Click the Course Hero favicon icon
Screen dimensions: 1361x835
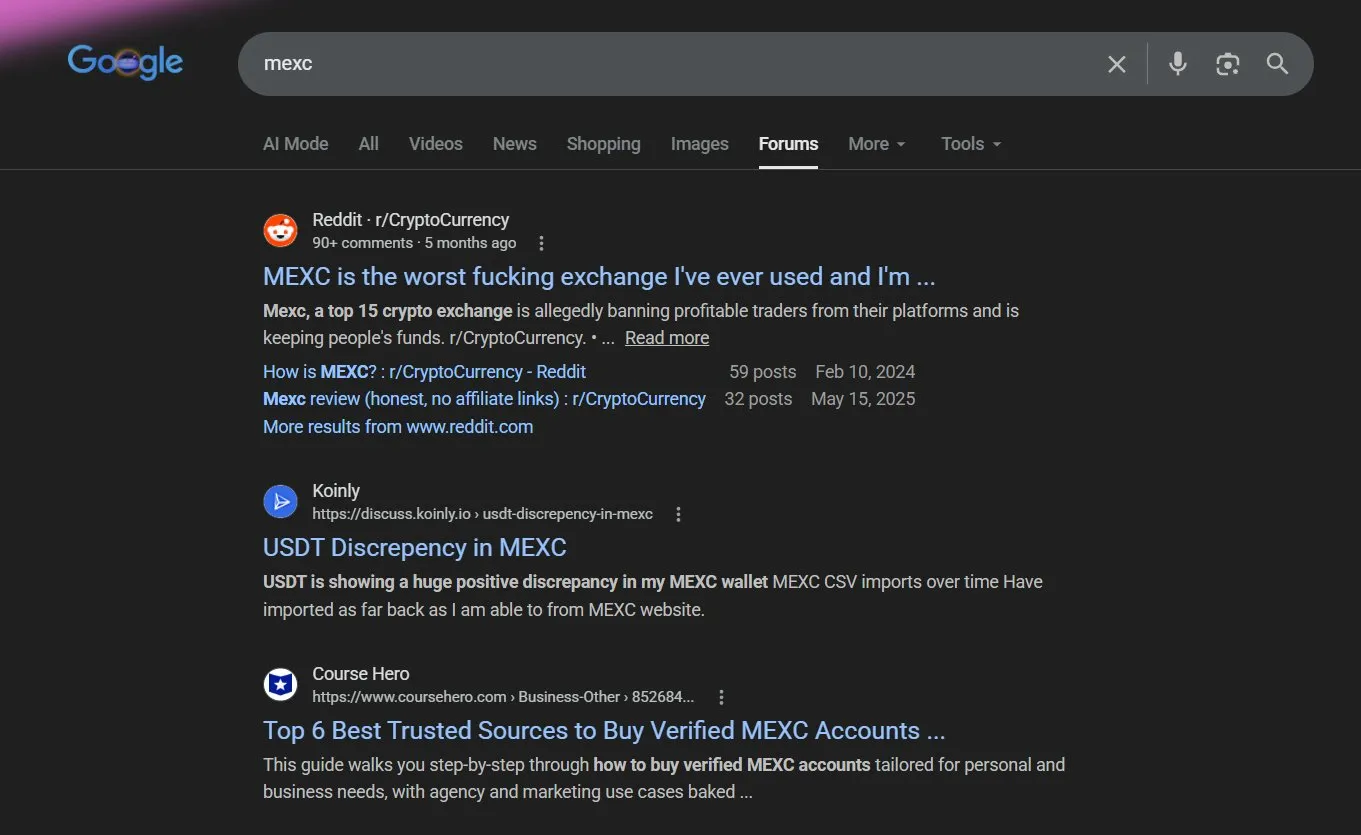280,684
